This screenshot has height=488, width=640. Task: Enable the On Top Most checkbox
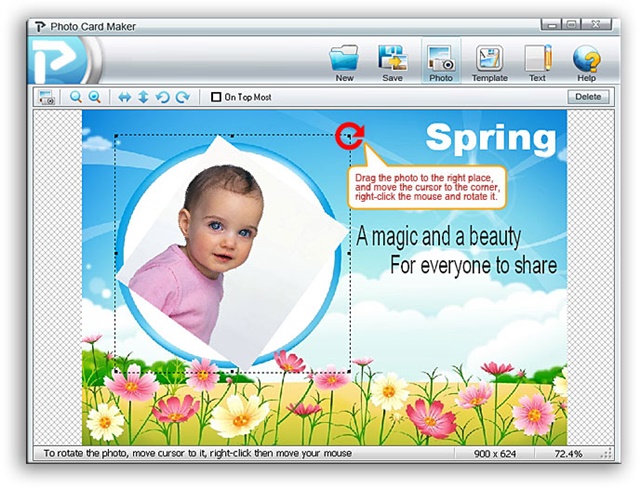coord(216,97)
